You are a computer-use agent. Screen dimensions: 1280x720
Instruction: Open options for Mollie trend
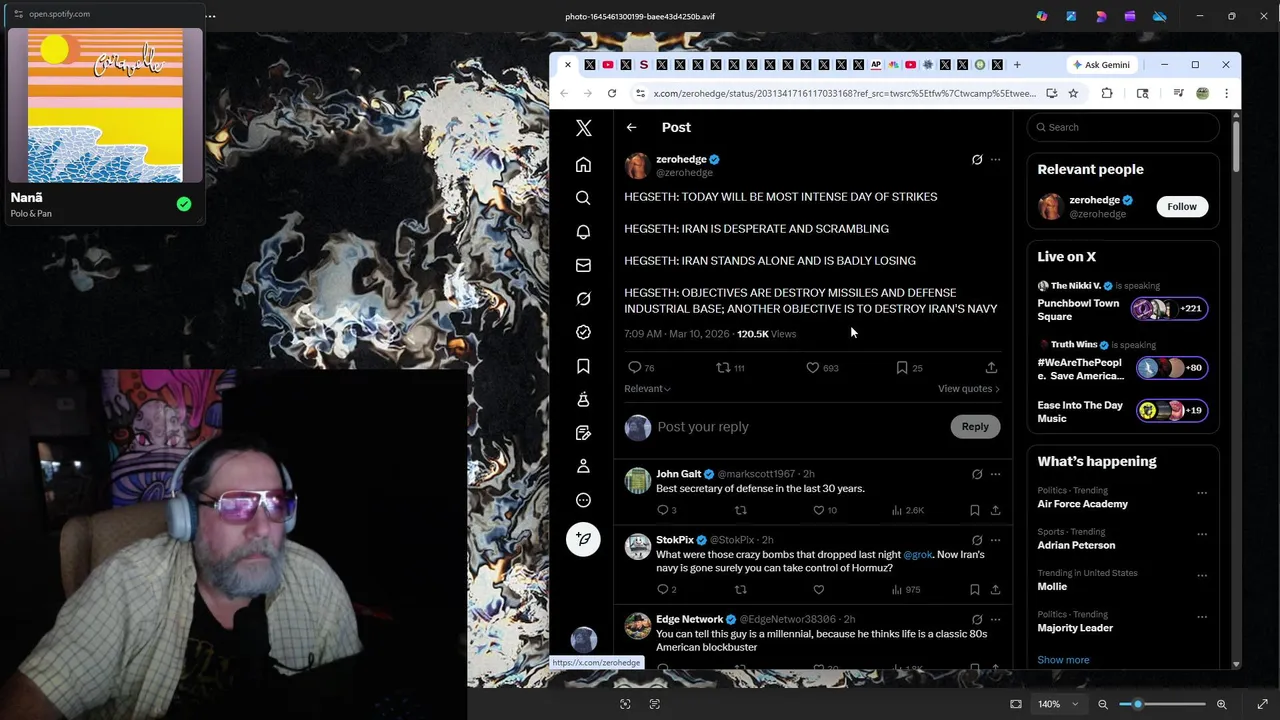(x=1202, y=575)
